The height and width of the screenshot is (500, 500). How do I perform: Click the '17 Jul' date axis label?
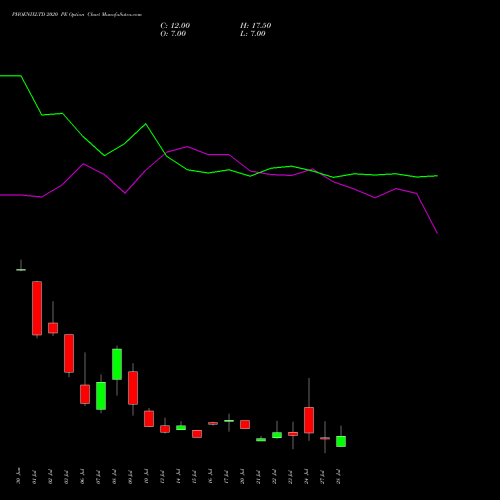226,477
